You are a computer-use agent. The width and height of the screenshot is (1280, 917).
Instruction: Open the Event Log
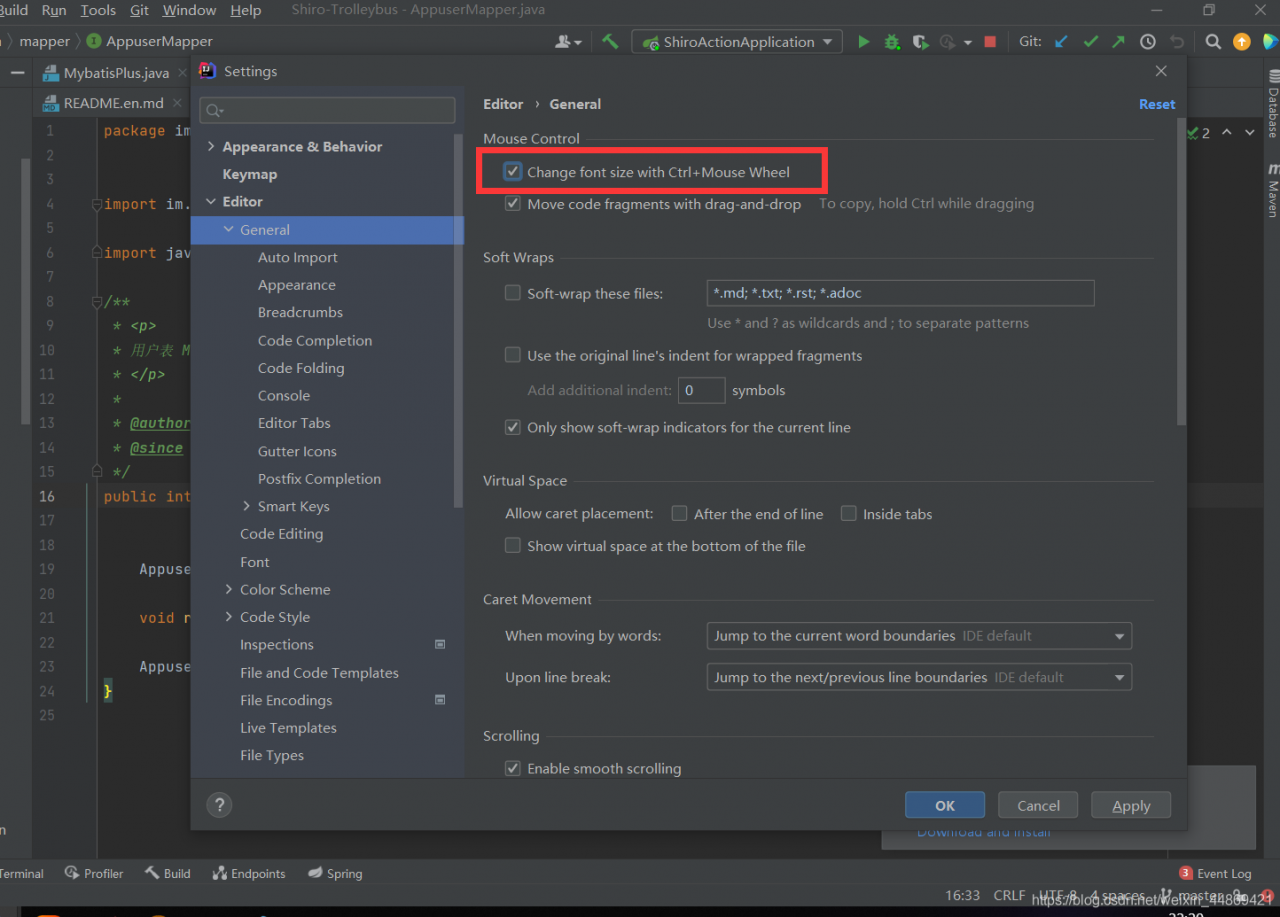[x=1215, y=873]
